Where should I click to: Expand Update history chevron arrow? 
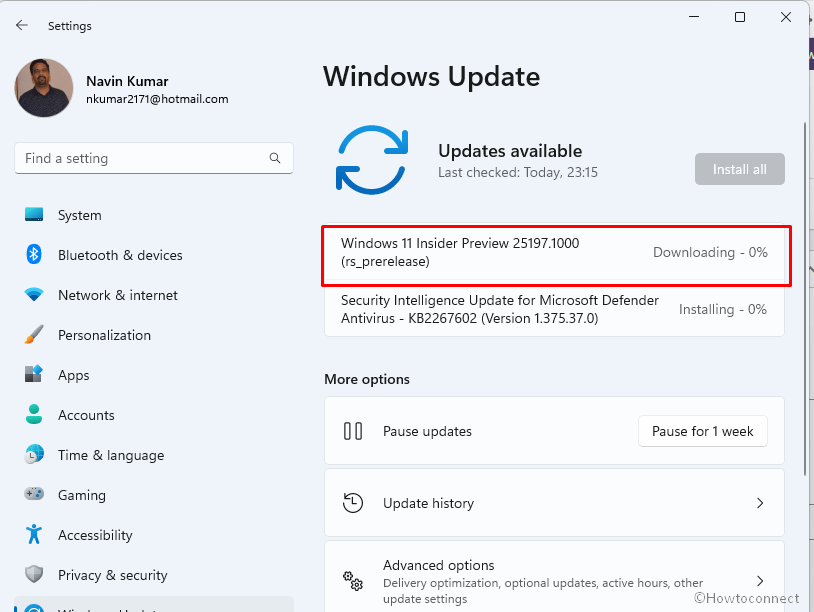pos(759,503)
